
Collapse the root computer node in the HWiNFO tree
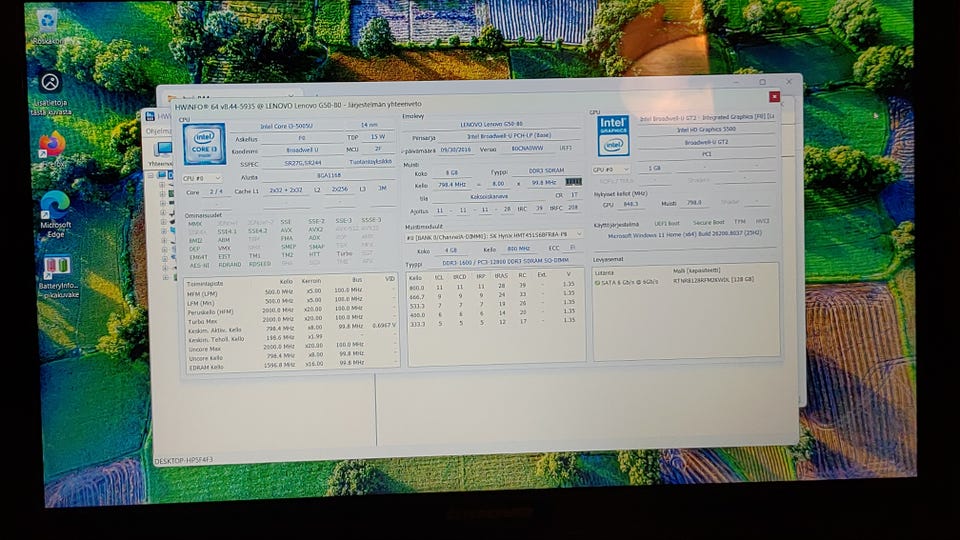pyautogui.click(x=151, y=175)
